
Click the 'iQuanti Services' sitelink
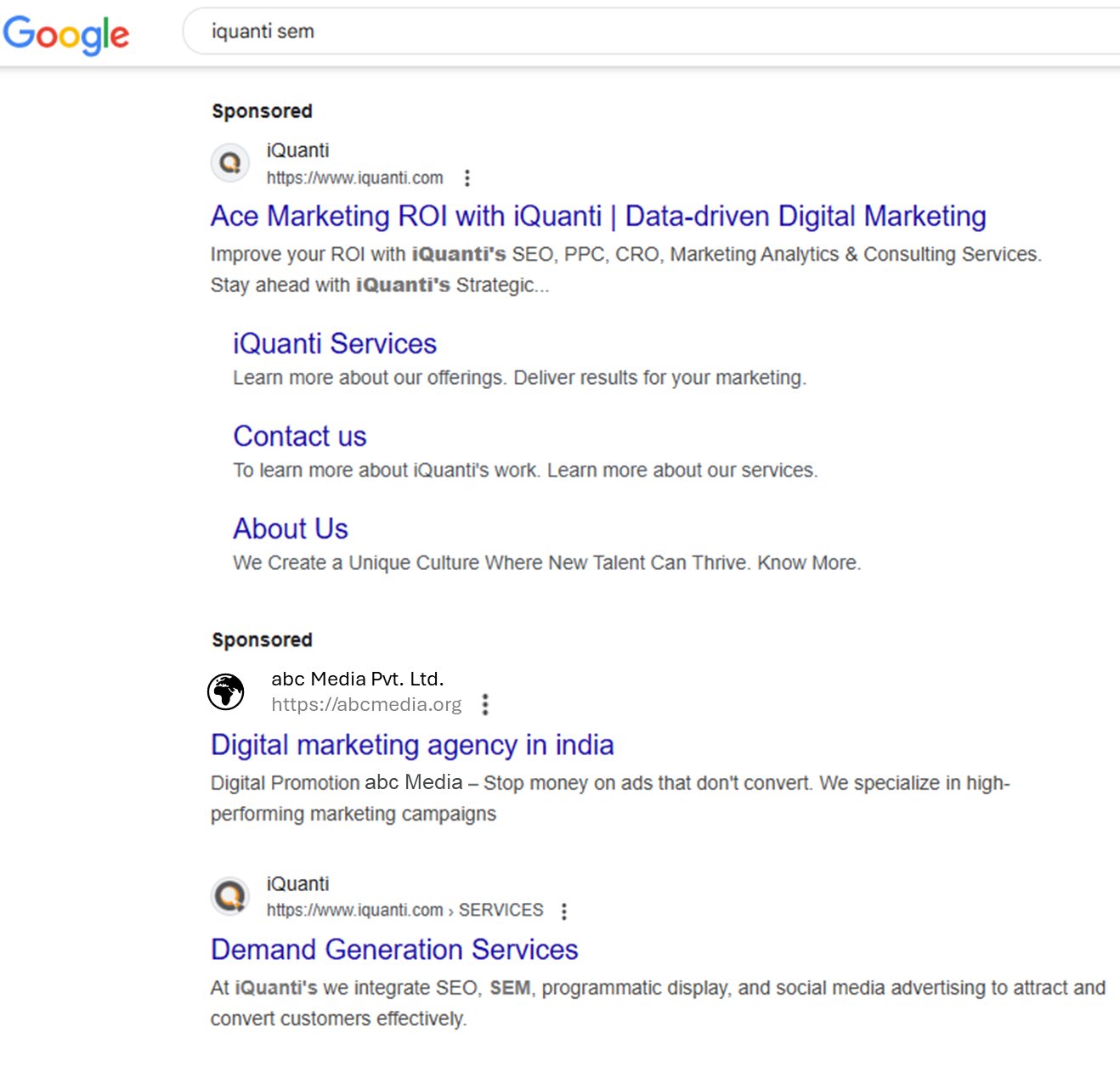click(335, 343)
